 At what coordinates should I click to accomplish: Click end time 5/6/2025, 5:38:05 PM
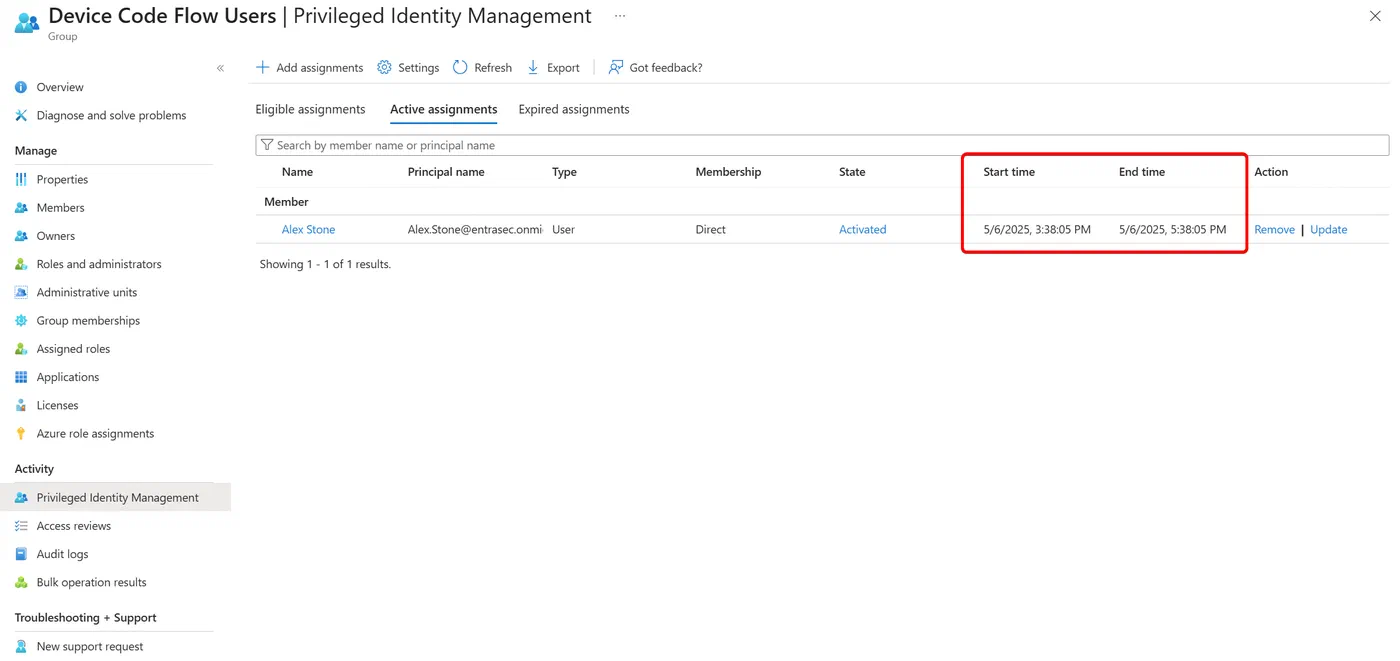click(x=1172, y=229)
